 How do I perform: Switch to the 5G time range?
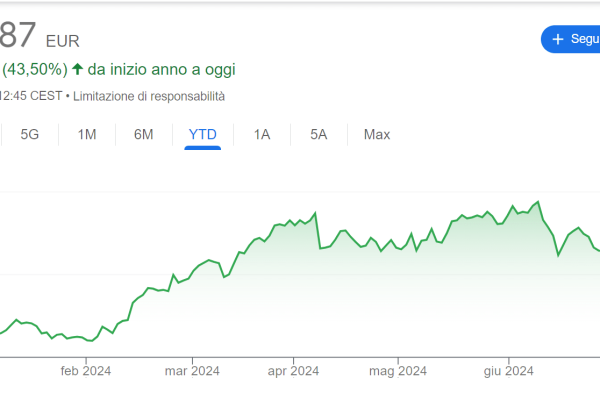click(30, 134)
